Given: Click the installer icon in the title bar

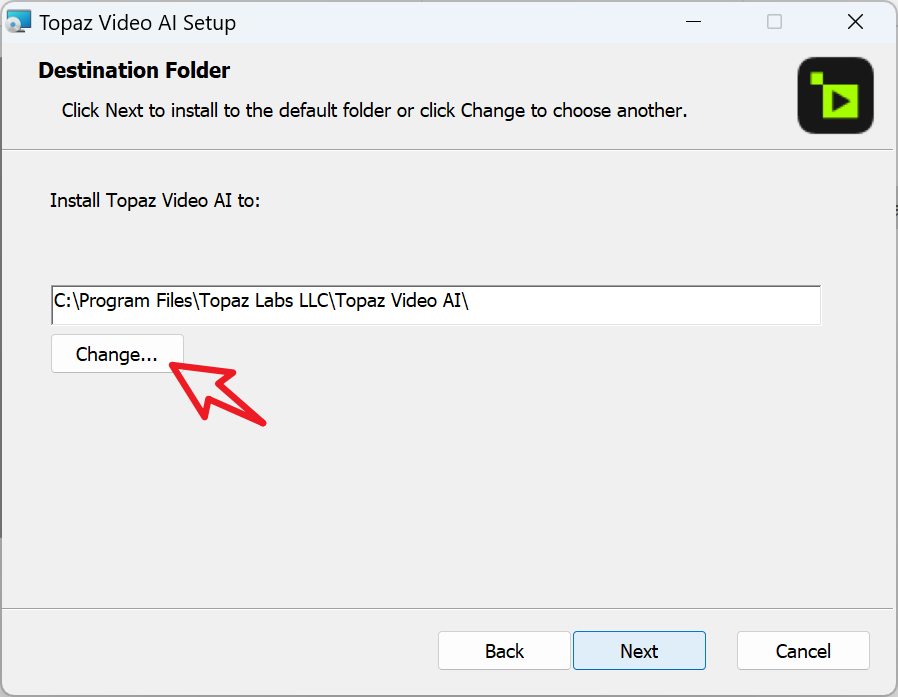Looking at the screenshot, I should click(x=19, y=22).
